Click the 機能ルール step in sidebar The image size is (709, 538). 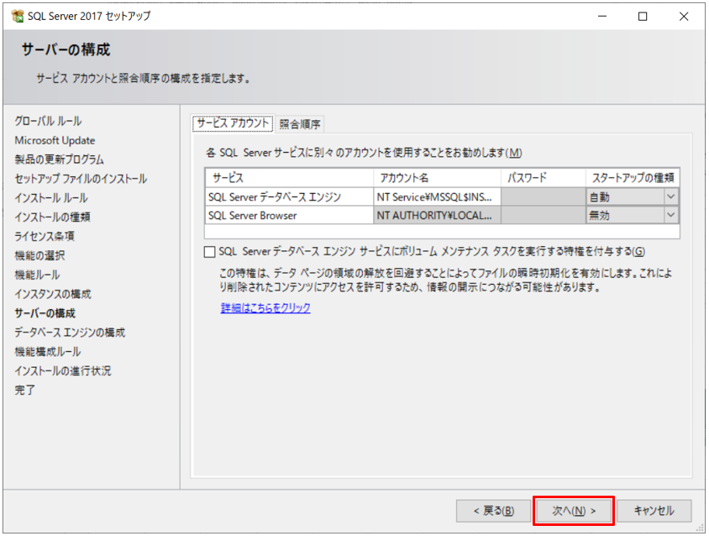pyautogui.click(x=37, y=275)
